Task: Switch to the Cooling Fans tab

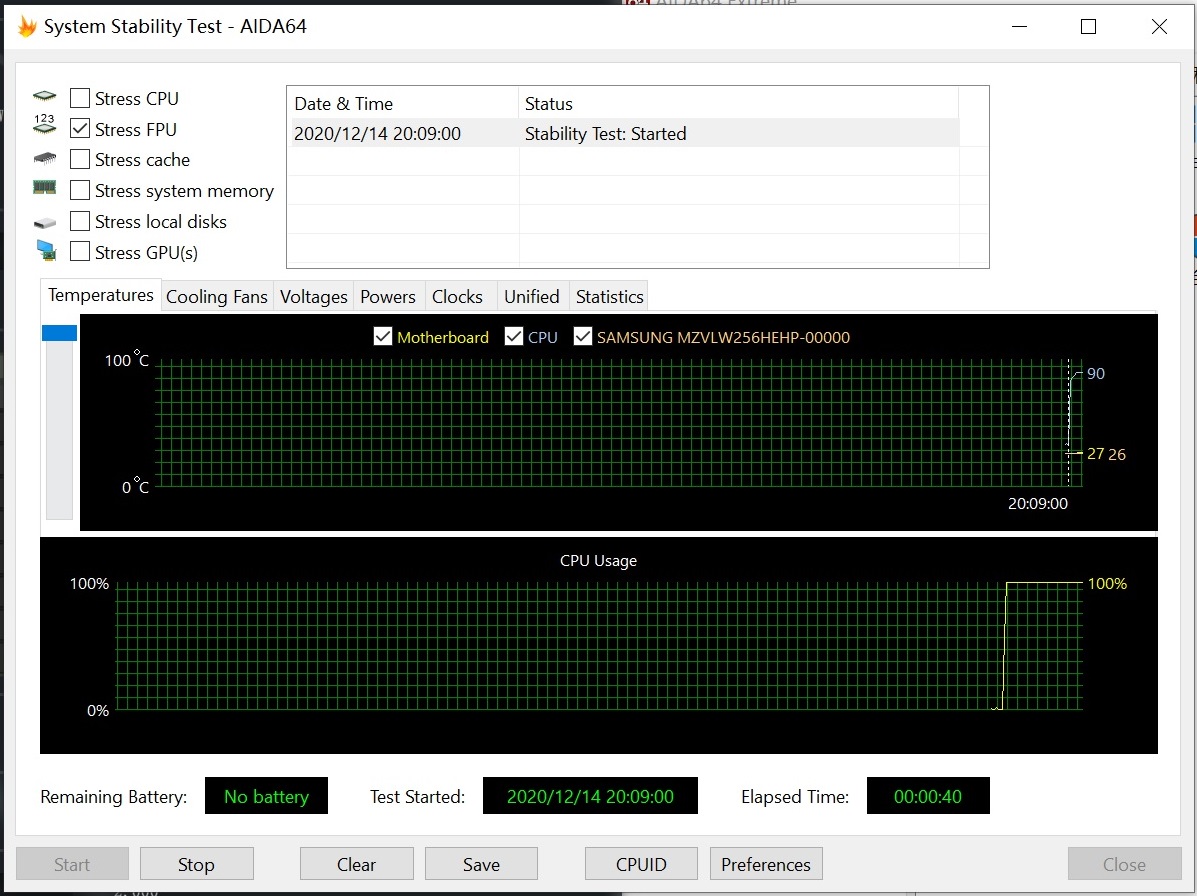Action: tap(216, 296)
